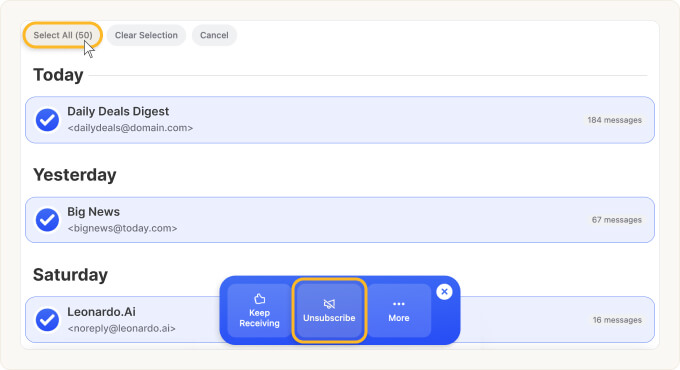Uncheck the Daily Deals Digest checkbox
680x370 pixels.
click(47, 120)
